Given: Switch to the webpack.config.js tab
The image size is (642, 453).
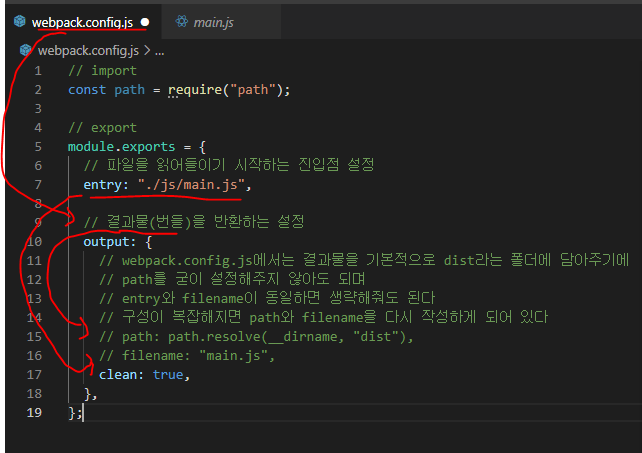Looking at the screenshot, I should (82, 22).
